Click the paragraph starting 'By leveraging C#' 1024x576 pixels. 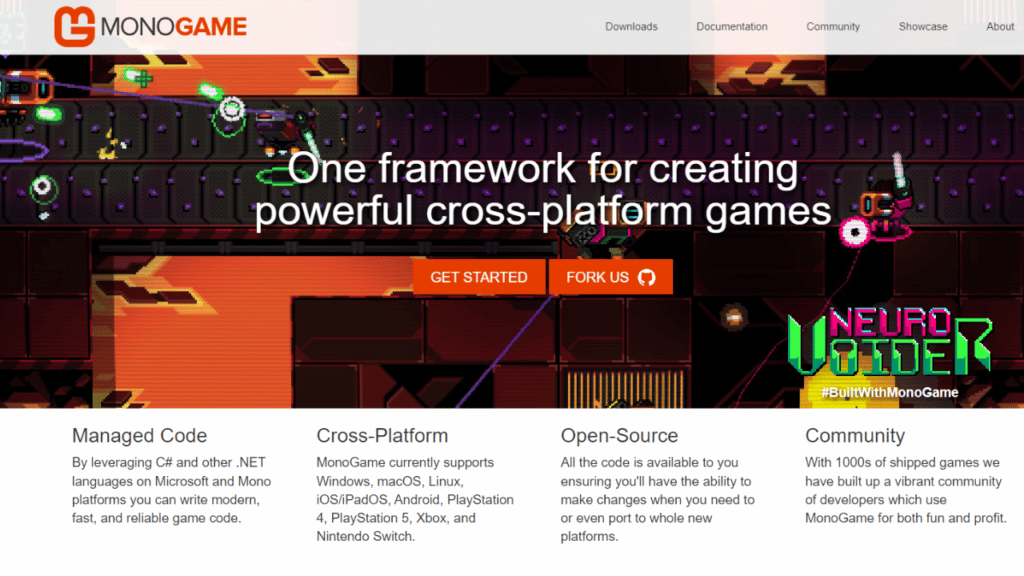[x=171, y=490]
